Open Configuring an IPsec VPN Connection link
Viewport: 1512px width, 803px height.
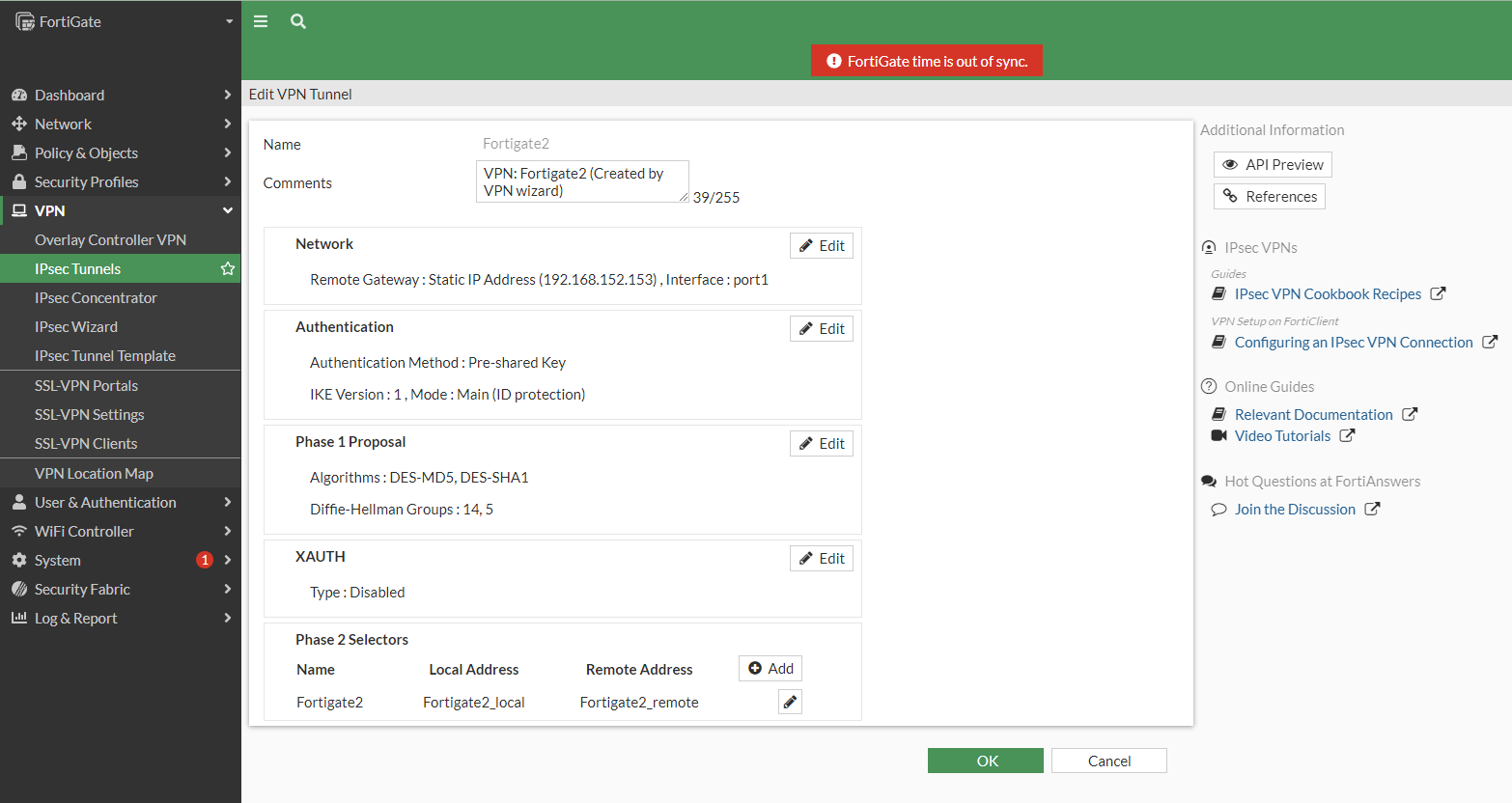1354,342
